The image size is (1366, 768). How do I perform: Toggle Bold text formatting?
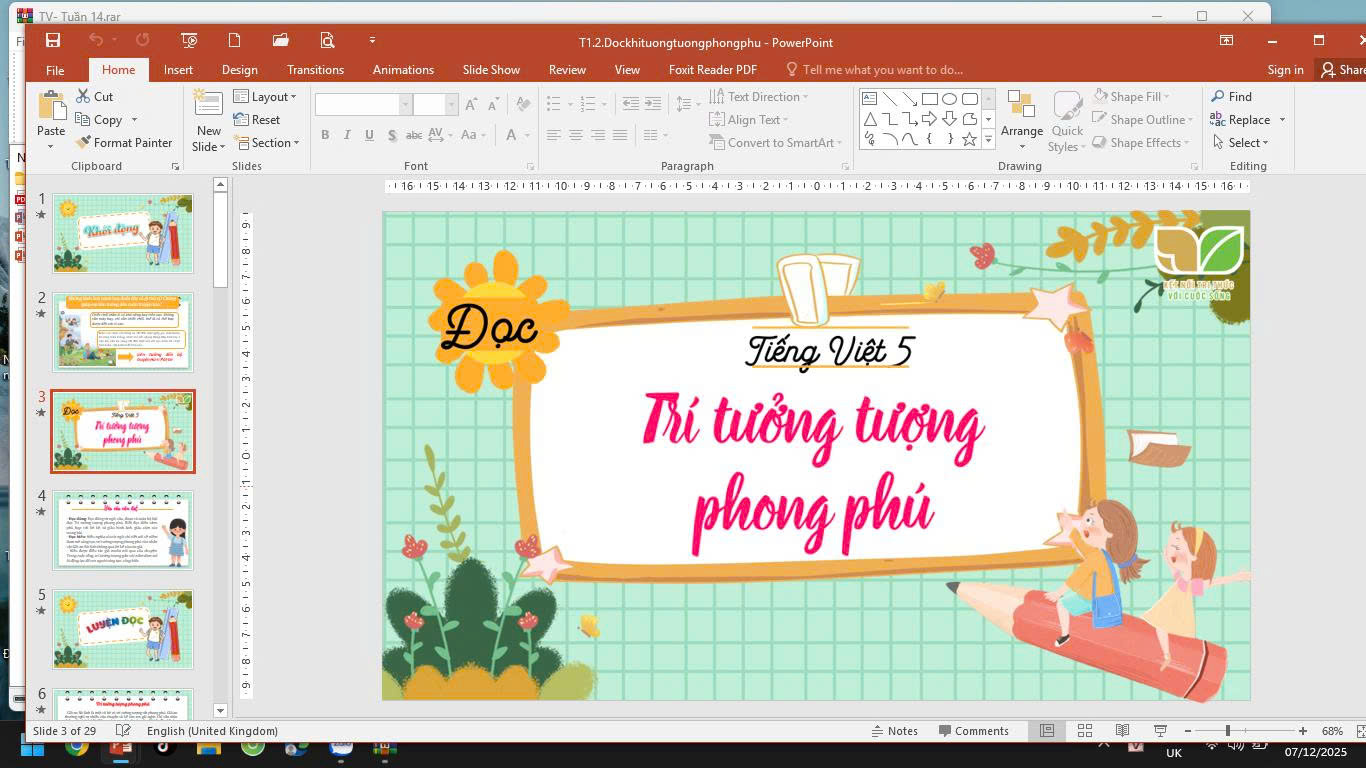click(x=325, y=135)
